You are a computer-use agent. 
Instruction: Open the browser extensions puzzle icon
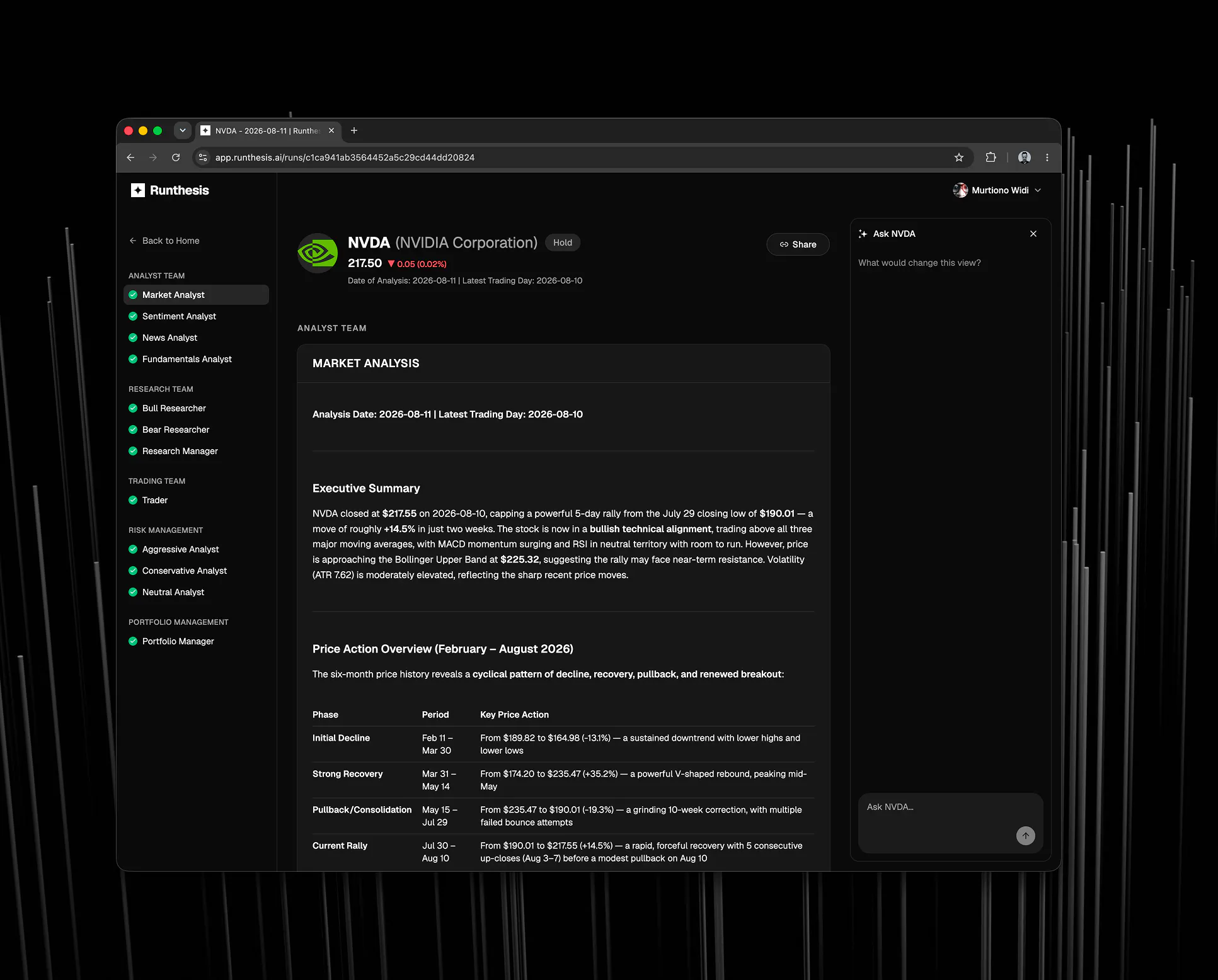[991, 157]
